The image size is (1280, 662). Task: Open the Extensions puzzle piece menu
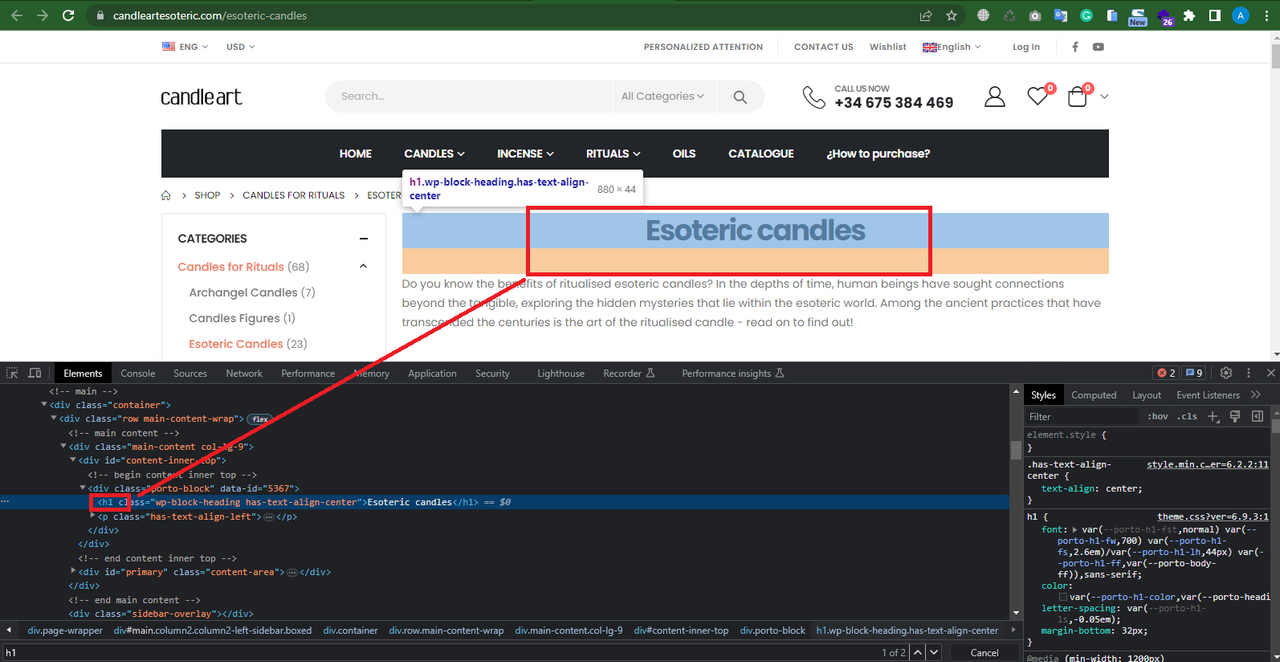tap(1189, 16)
